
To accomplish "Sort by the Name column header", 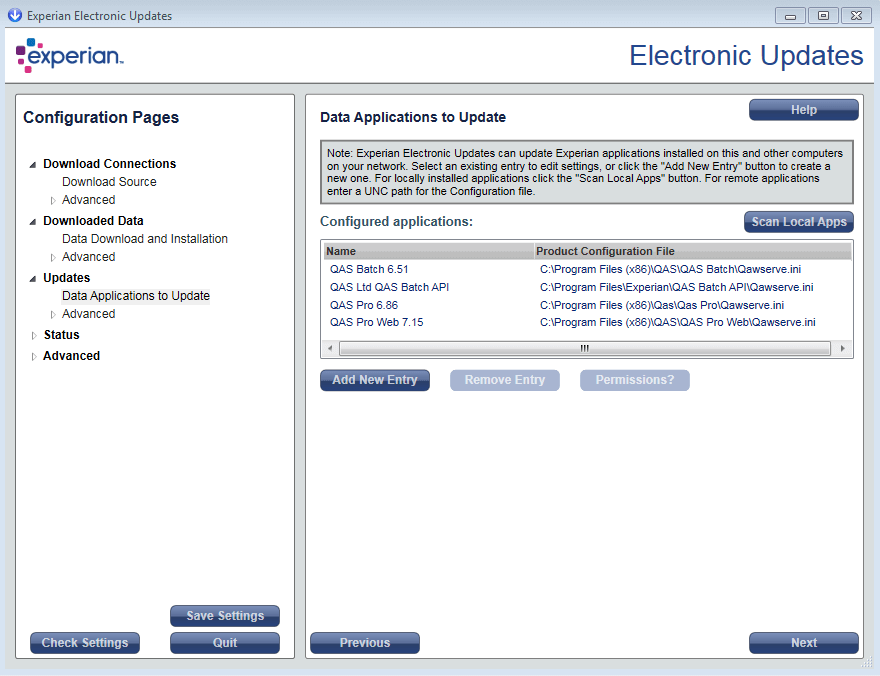I will point(427,251).
